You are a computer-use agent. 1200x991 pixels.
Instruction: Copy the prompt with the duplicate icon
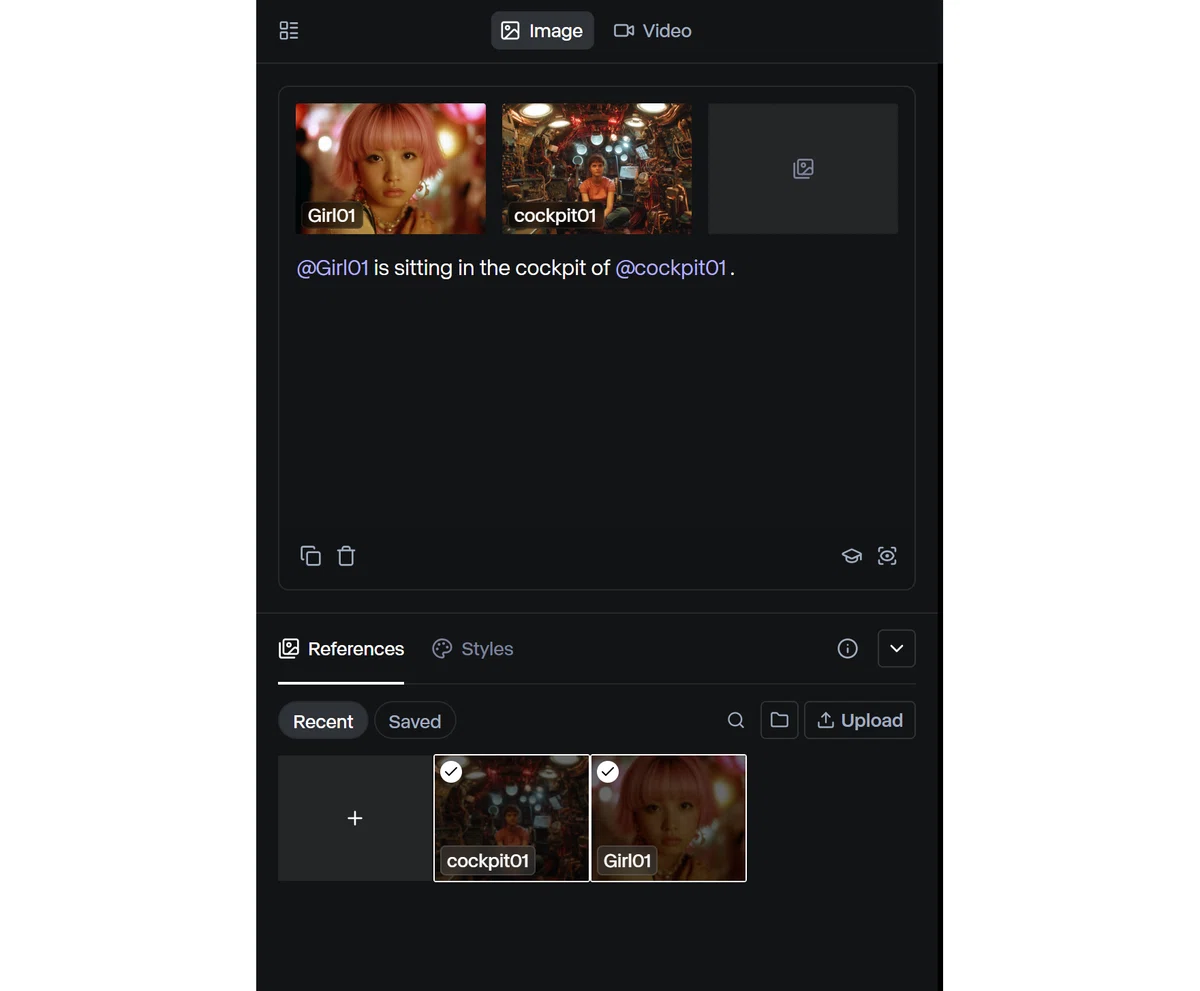311,556
